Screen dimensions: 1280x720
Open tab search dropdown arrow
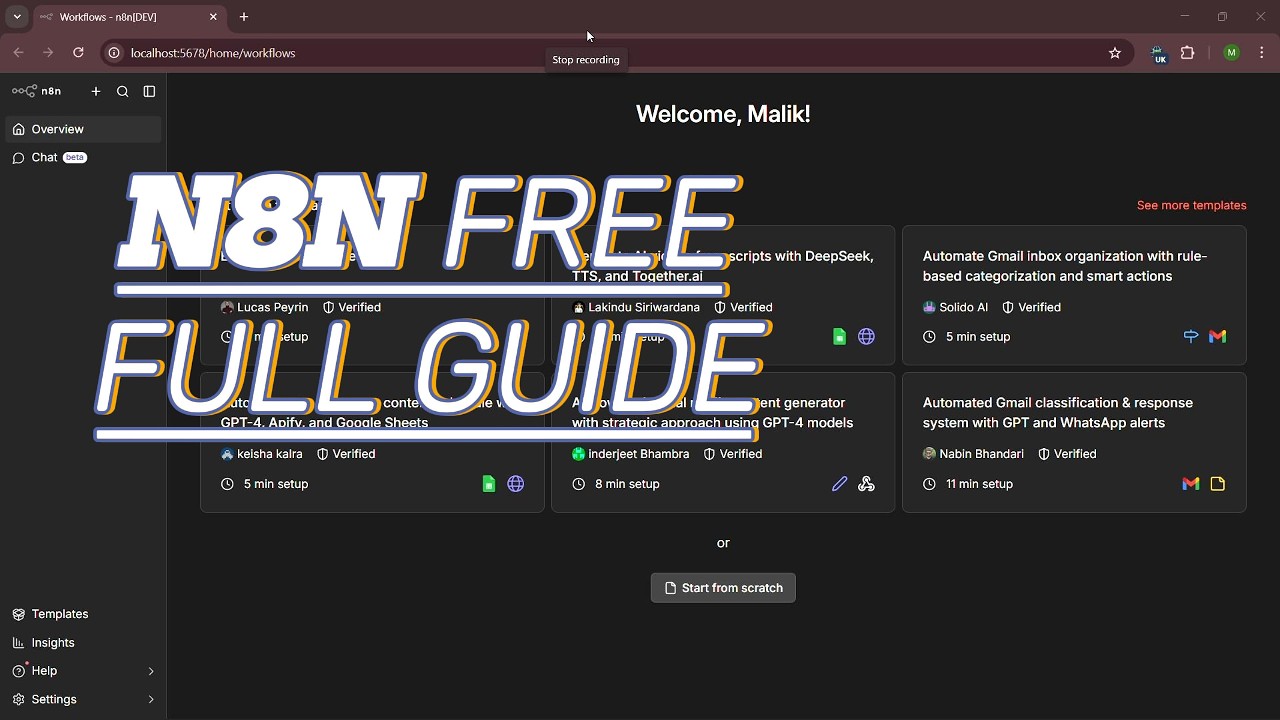(x=17, y=17)
